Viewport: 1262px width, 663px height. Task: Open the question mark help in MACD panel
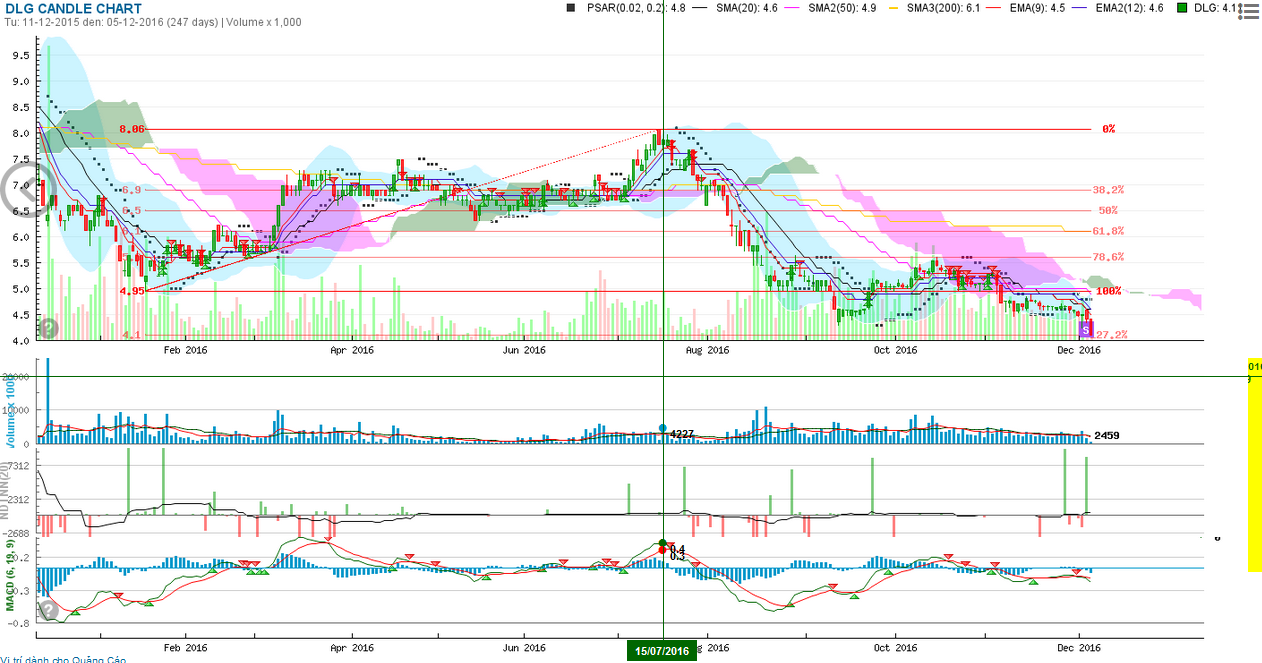pos(48,609)
